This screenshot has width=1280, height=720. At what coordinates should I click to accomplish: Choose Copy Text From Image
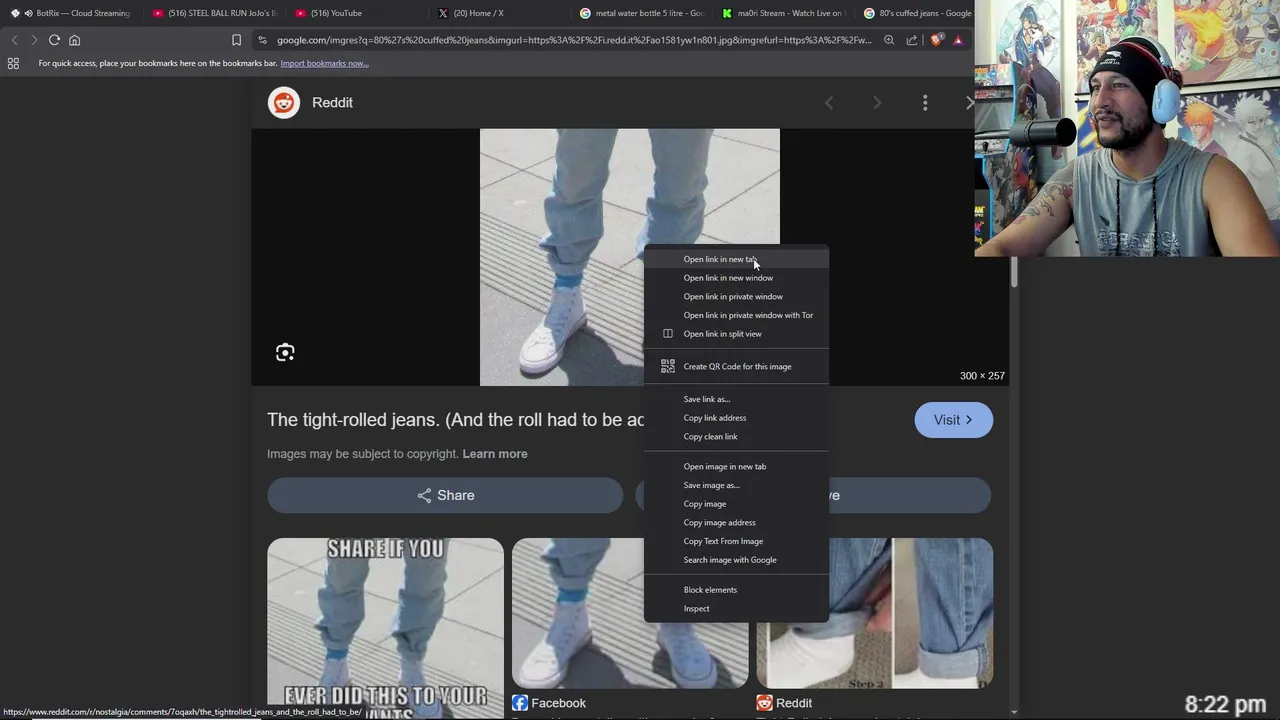[x=737, y=541]
